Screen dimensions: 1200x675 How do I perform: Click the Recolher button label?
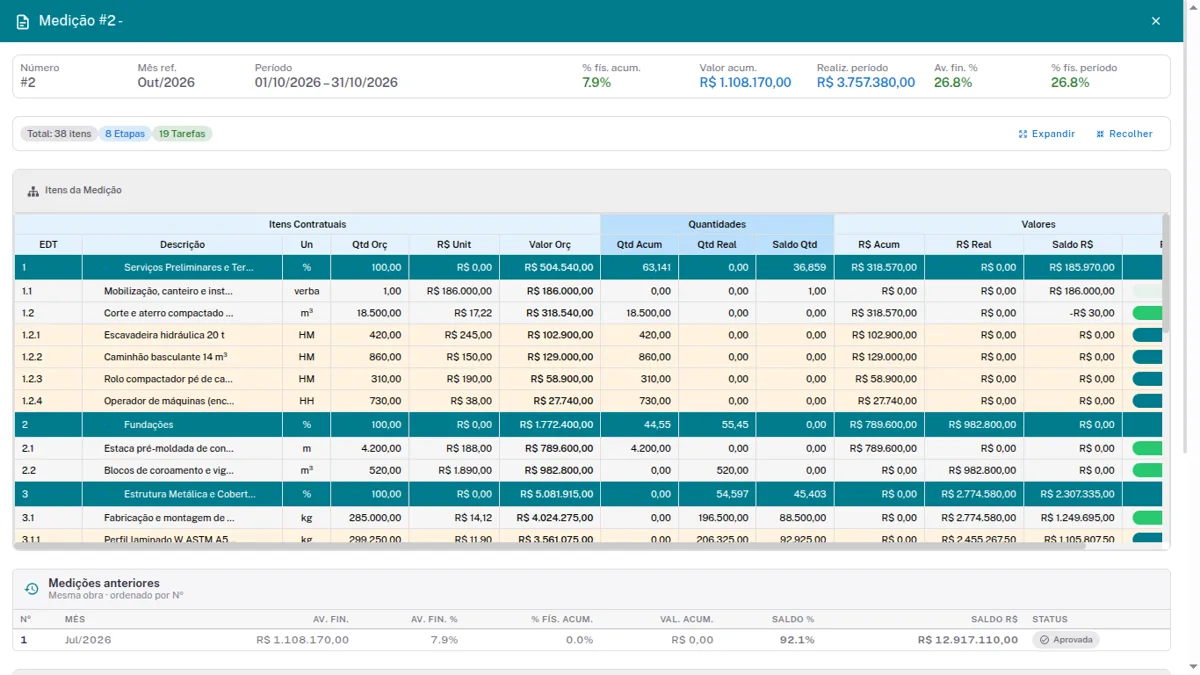click(x=1131, y=134)
